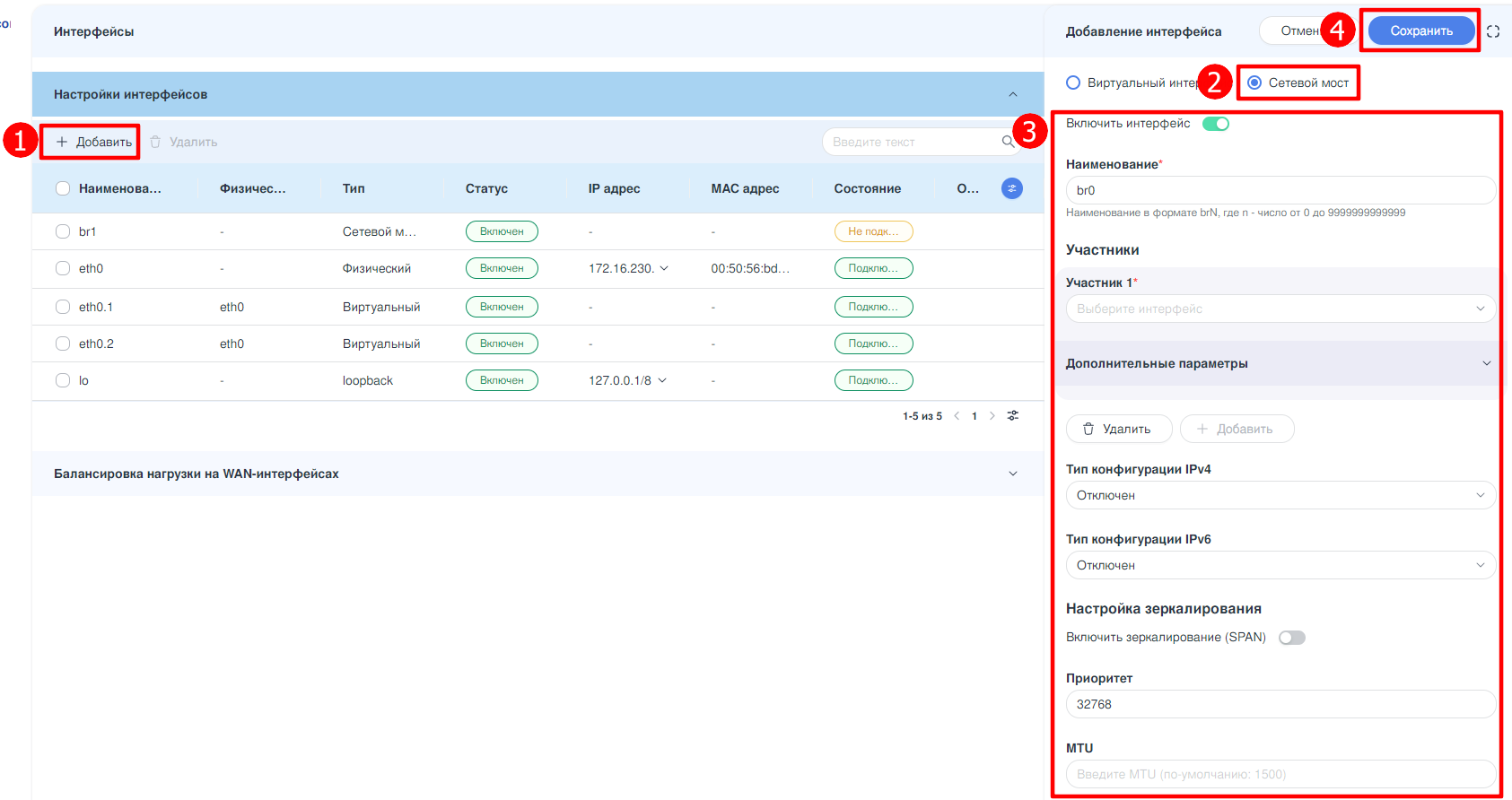Click the blue column settings icon in table header
Screen dimensions: 1512x800
(1011, 188)
